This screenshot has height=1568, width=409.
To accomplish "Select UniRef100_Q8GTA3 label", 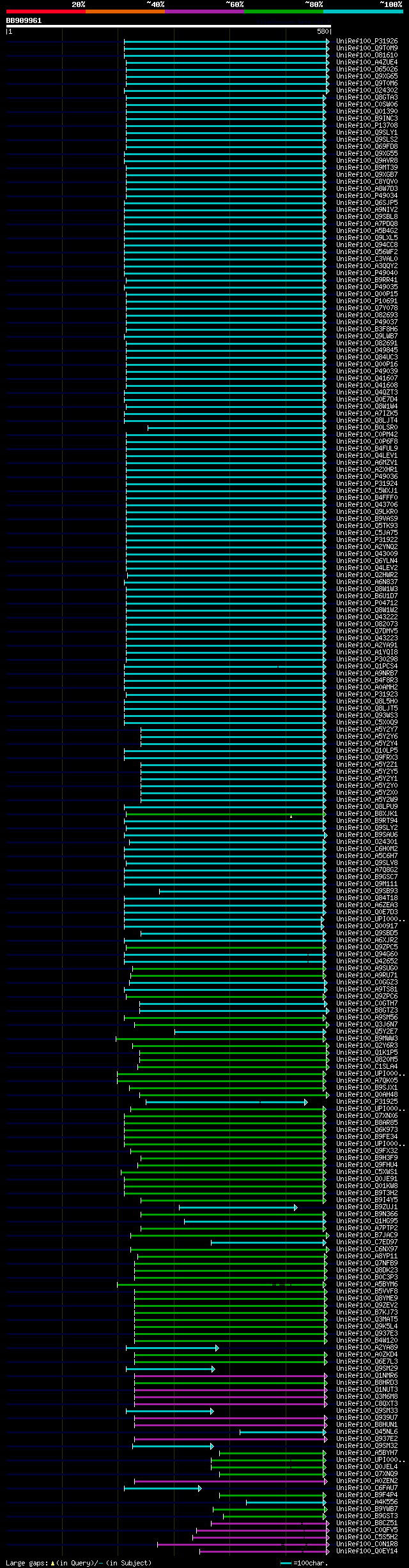I will tap(367, 98).
